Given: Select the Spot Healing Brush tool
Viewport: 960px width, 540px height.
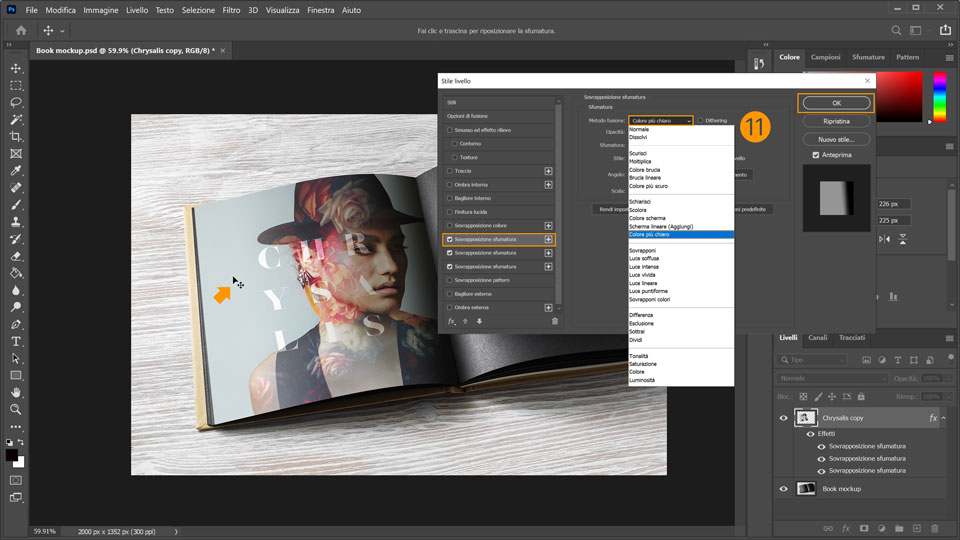Looking at the screenshot, I should coord(16,188).
